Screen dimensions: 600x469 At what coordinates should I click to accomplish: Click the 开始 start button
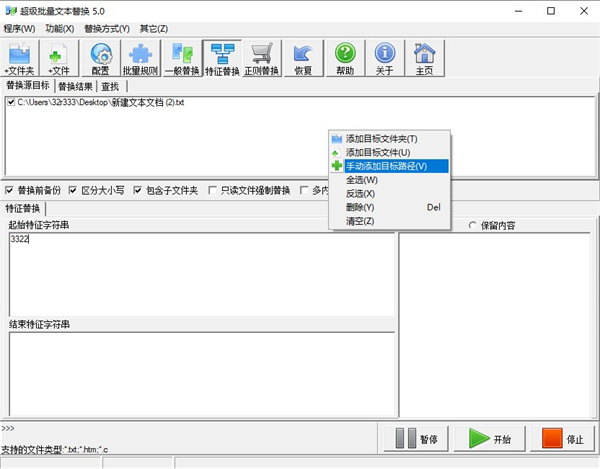489,439
